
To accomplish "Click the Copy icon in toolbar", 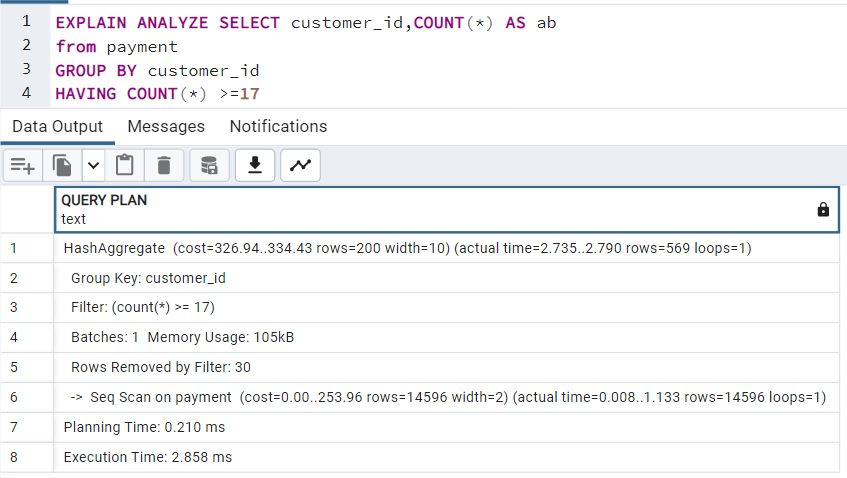I will [x=62, y=165].
